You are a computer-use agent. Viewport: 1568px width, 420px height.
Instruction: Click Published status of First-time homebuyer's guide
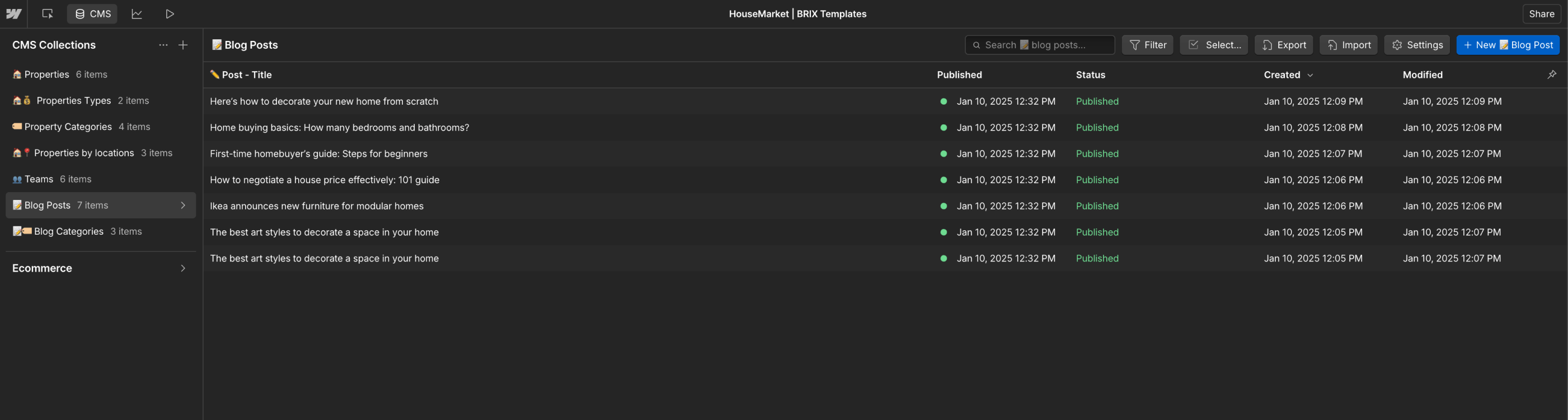click(1097, 153)
